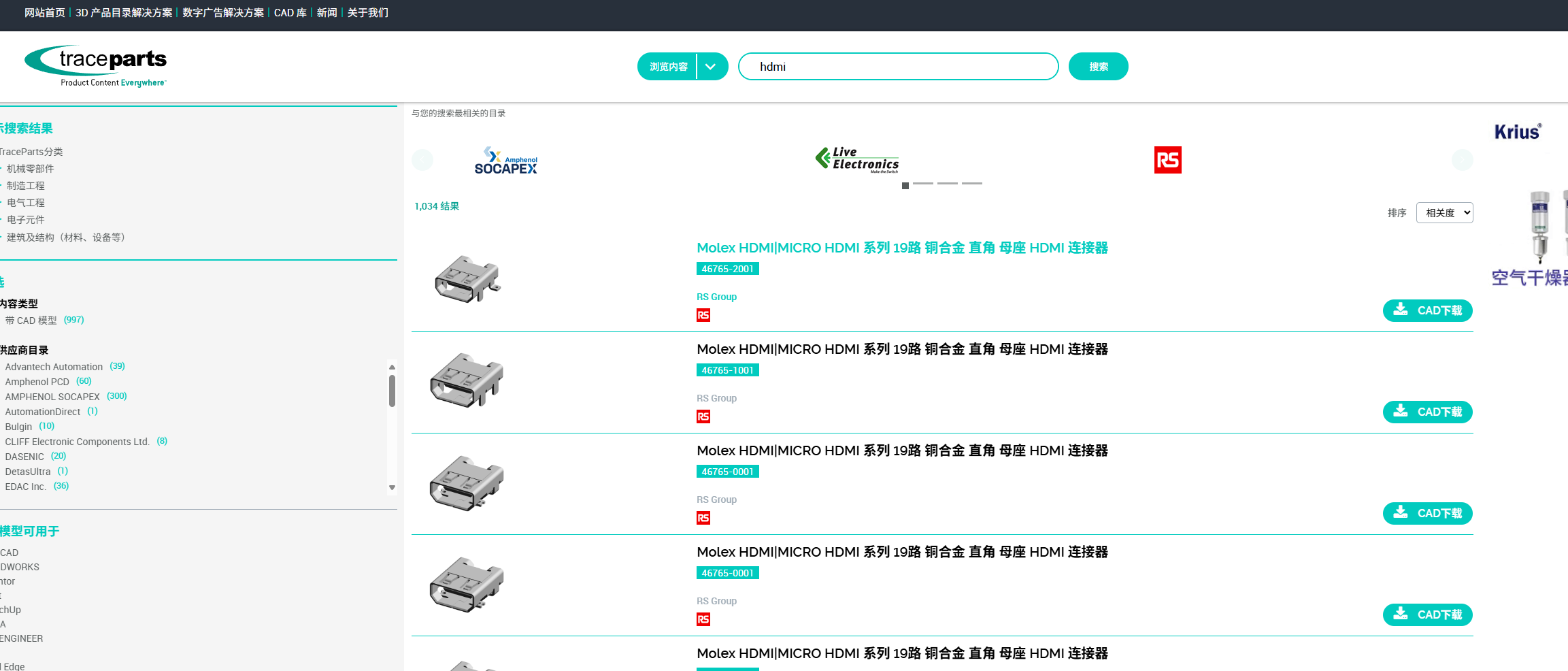Go to previous catalog carousel slide
The width and height of the screenshot is (1568, 671).
pos(422,160)
